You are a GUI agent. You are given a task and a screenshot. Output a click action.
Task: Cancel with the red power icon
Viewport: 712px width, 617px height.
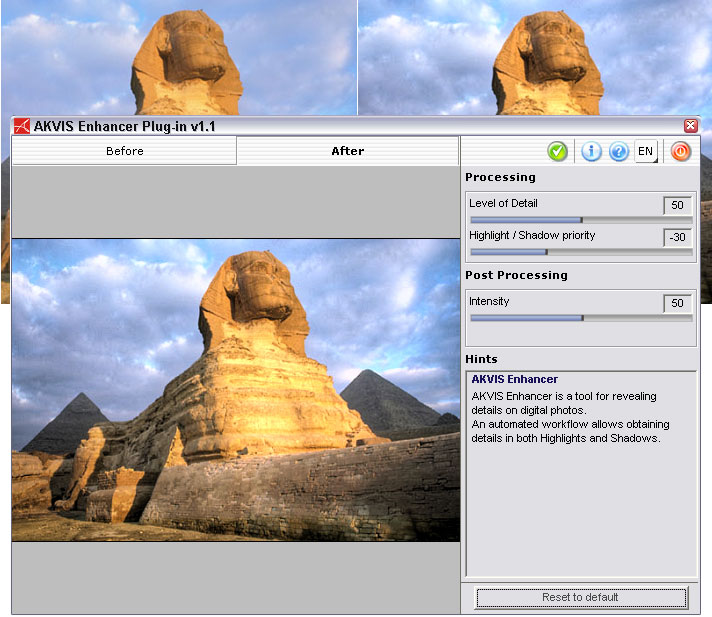click(680, 151)
